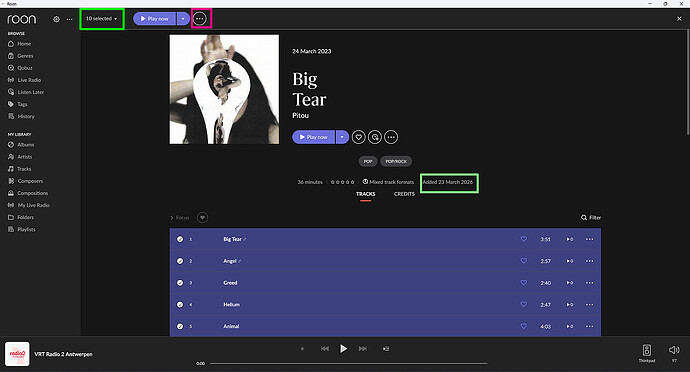The image size is (690, 372).
Task: Favorite the Big Tear track heart
Action: pos(524,239)
